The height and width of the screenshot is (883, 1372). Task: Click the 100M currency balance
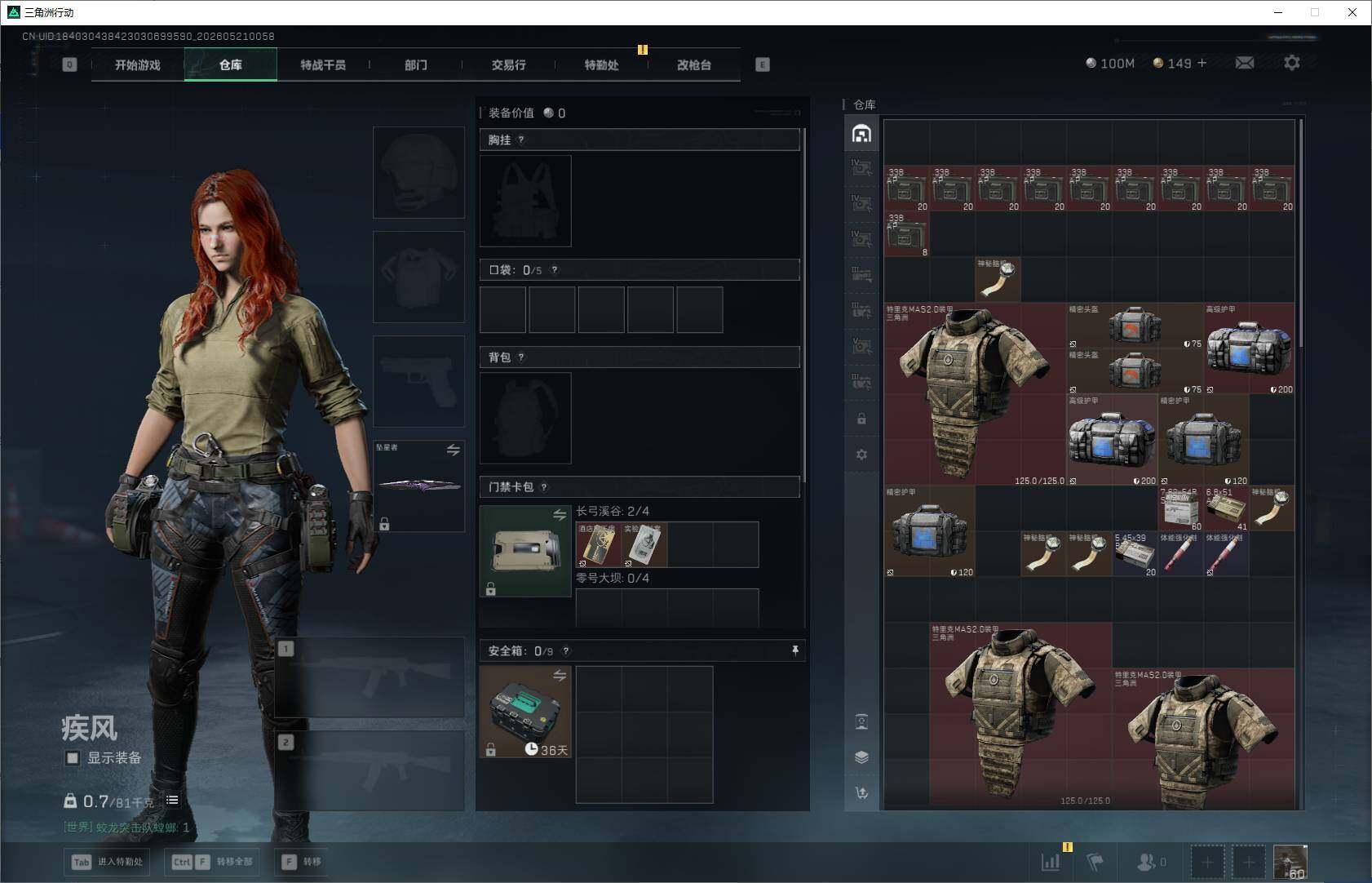[1110, 63]
